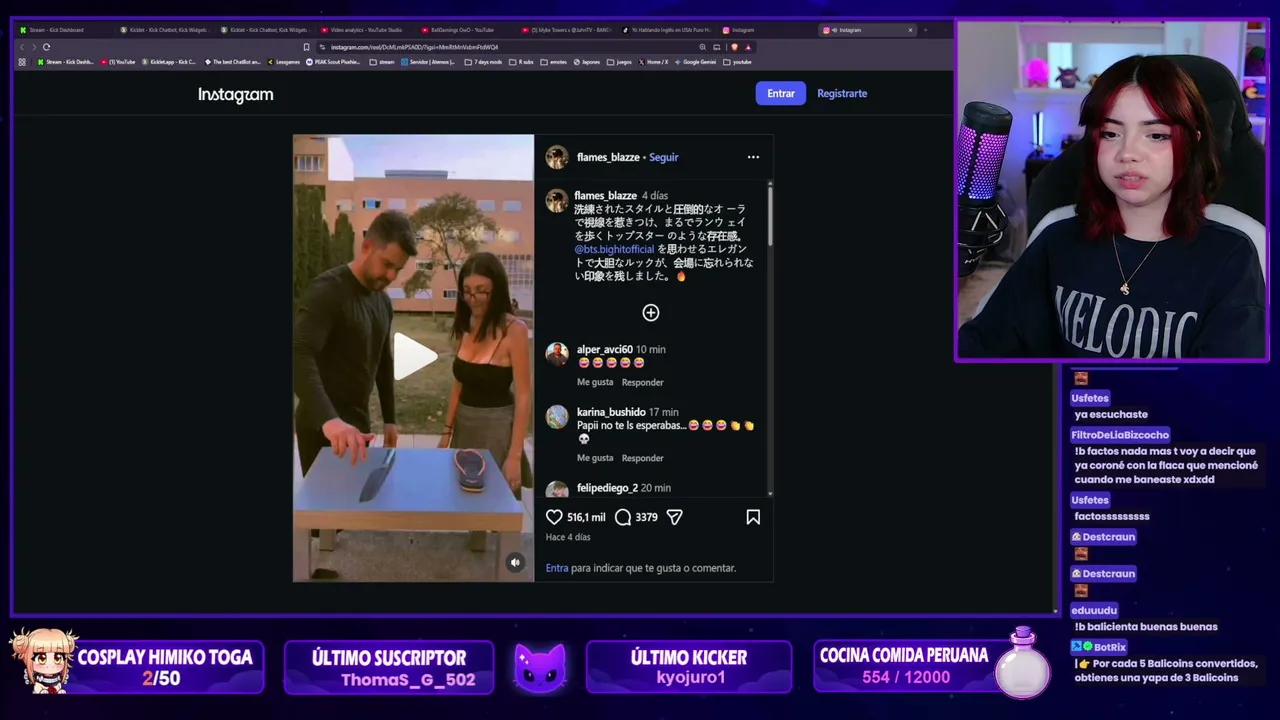Switch to the inactive Instagram tab
Image resolution: width=1280 pixels, height=720 pixels.
point(766,30)
